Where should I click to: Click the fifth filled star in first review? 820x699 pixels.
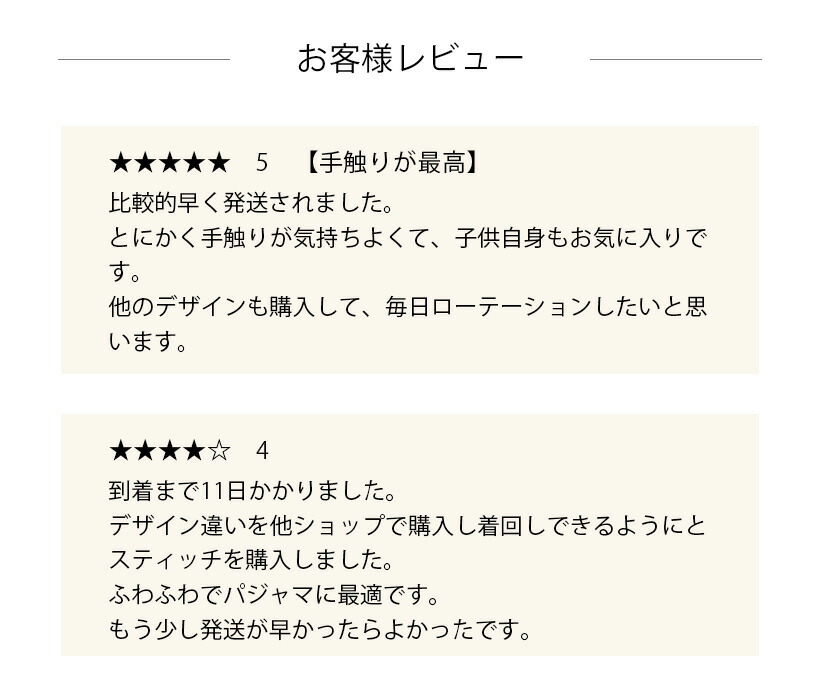click(x=219, y=163)
